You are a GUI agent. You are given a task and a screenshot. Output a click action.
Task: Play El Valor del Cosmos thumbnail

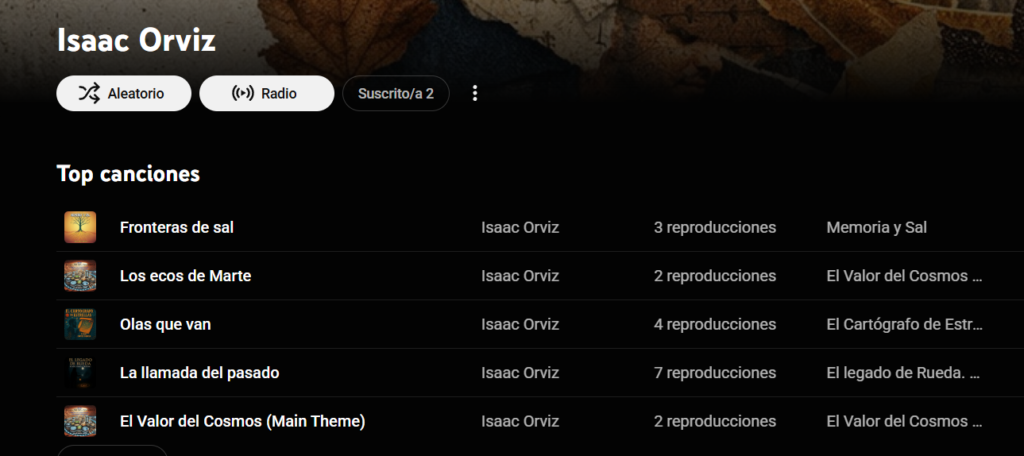80,421
